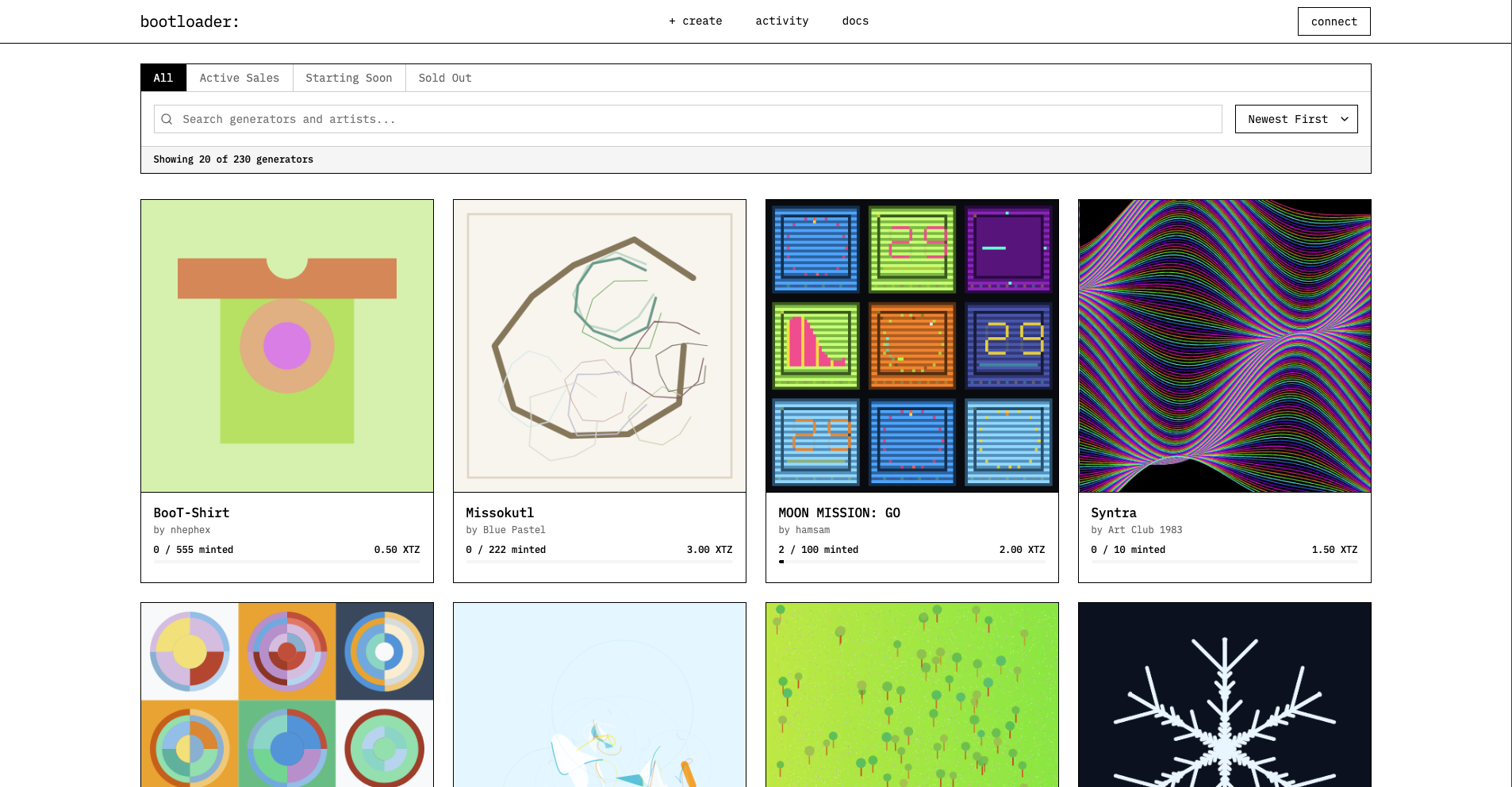The width and height of the screenshot is (1512, 787).
Task: Open artist Art Club 1983 profile
Action: tap(1145, 530)
